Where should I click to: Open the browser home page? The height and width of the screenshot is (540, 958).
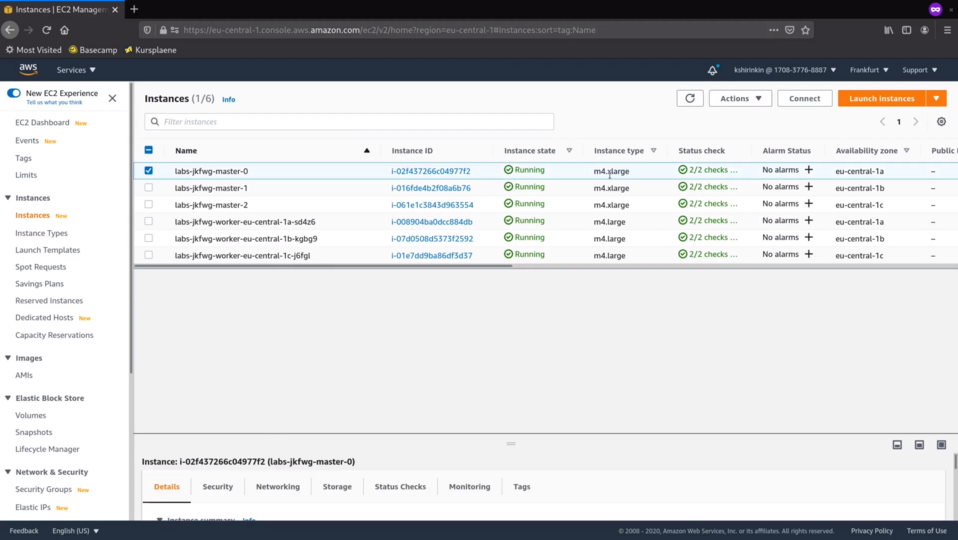(64, 30)
